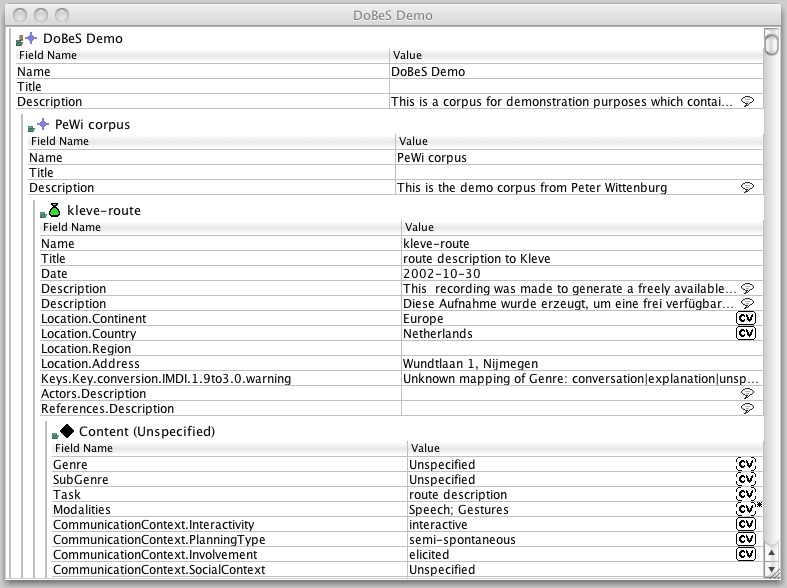
Task: Edit the empty Title value under DoBeS Demo
Action: click(576, 87)
